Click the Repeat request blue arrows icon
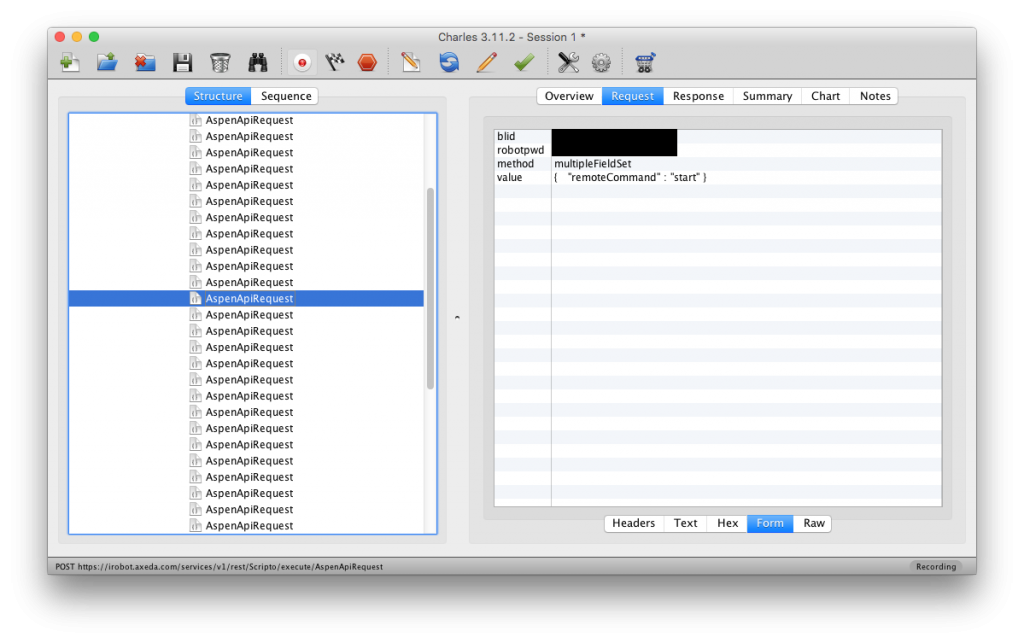 449,63
